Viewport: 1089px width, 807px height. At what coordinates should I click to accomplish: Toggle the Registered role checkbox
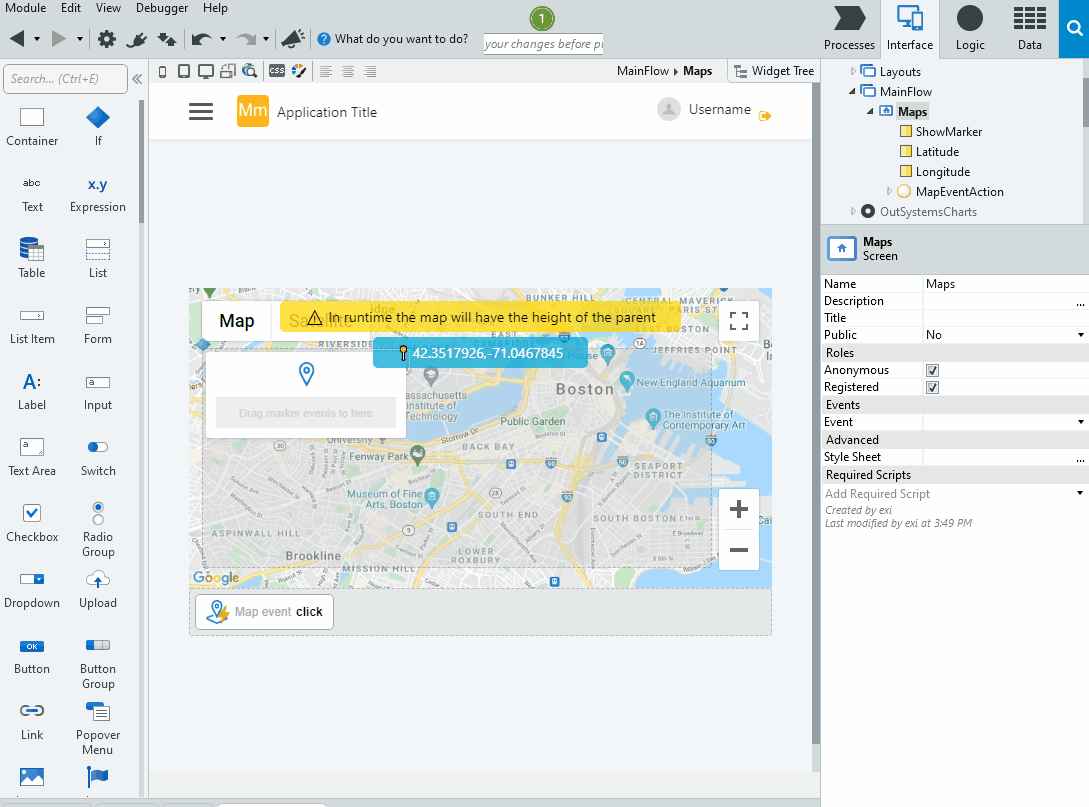(x=932, y=388)
